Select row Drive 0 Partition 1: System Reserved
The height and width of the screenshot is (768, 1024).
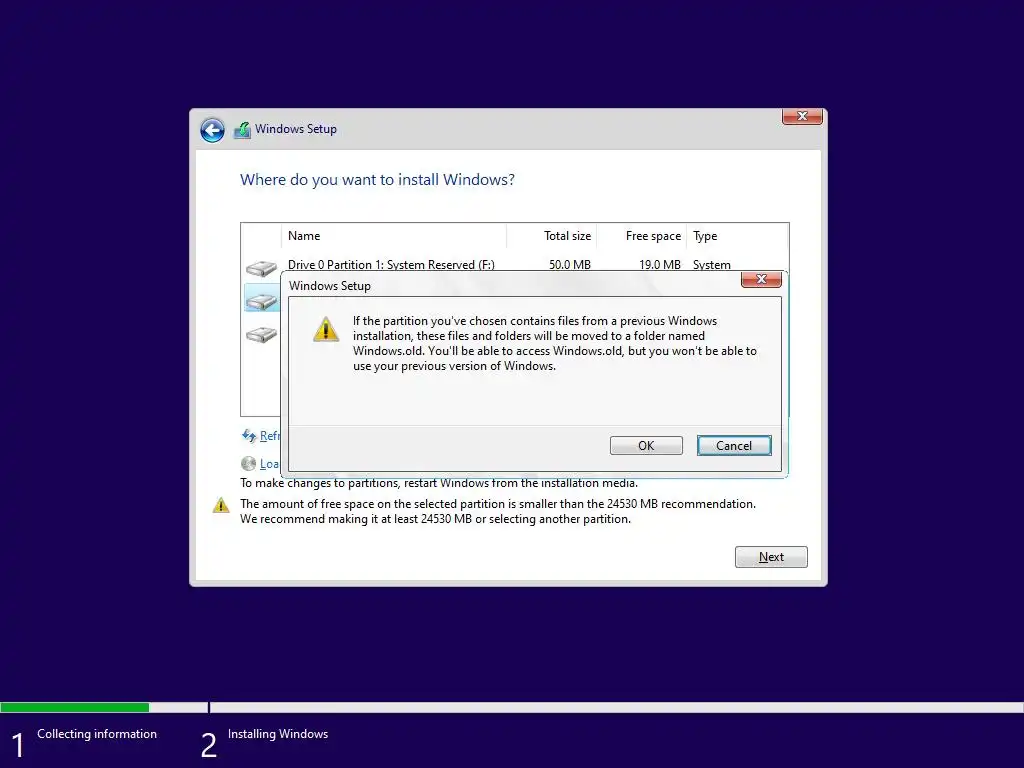(x=515, y=264)
